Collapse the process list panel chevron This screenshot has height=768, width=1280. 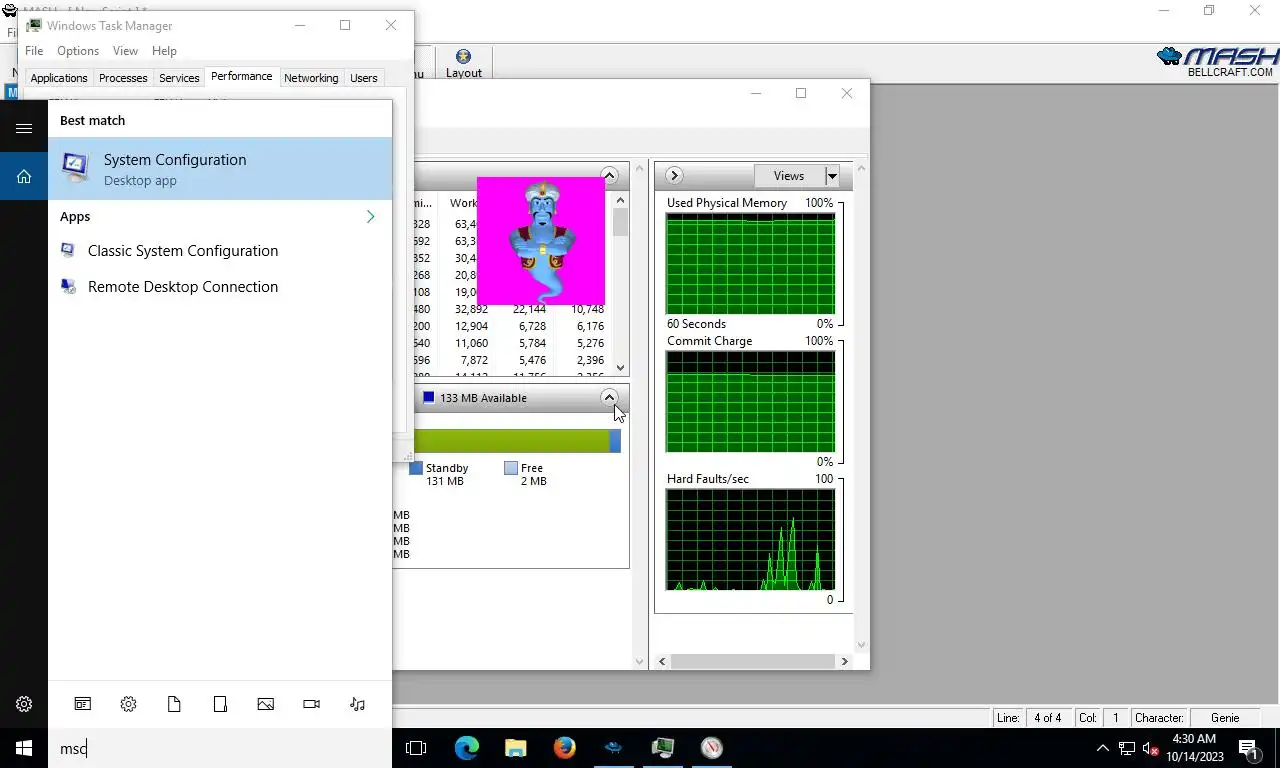609,176
